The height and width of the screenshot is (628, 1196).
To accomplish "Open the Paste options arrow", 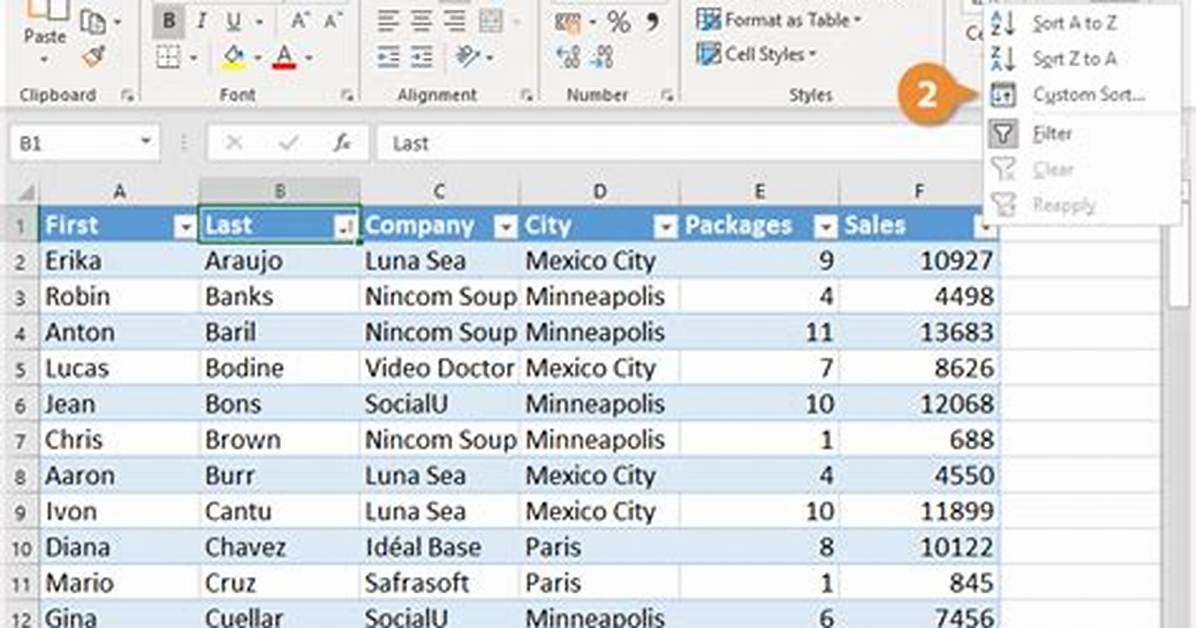I will tap(44, 59).
